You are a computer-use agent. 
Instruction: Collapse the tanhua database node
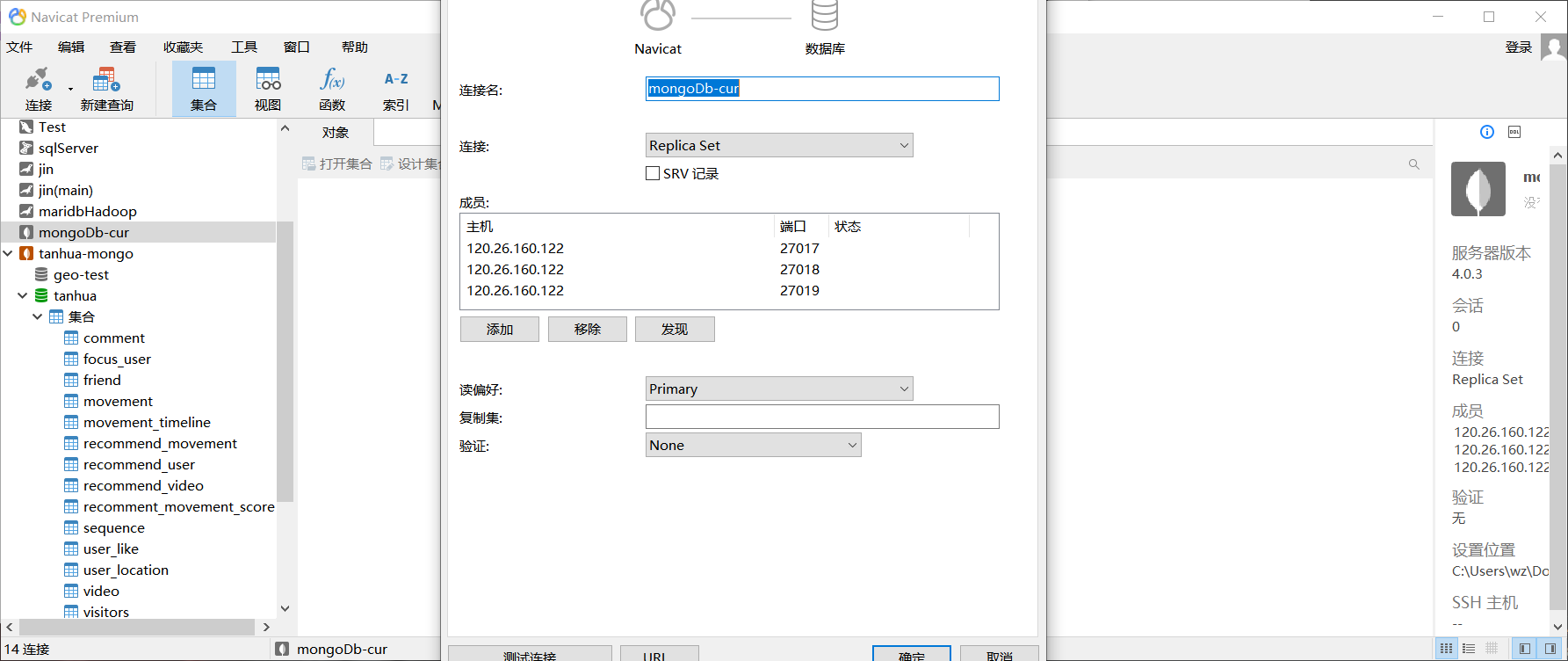[23, 295]
